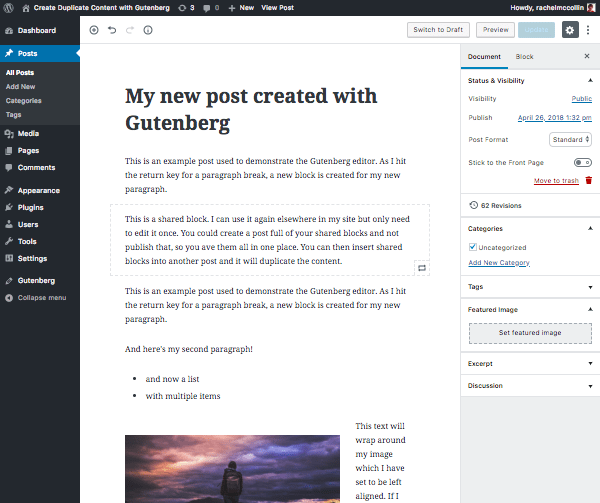Open Plugins in the admin sidebar
600x503 pixels.
pyautogui.click(x=31, y=207)
